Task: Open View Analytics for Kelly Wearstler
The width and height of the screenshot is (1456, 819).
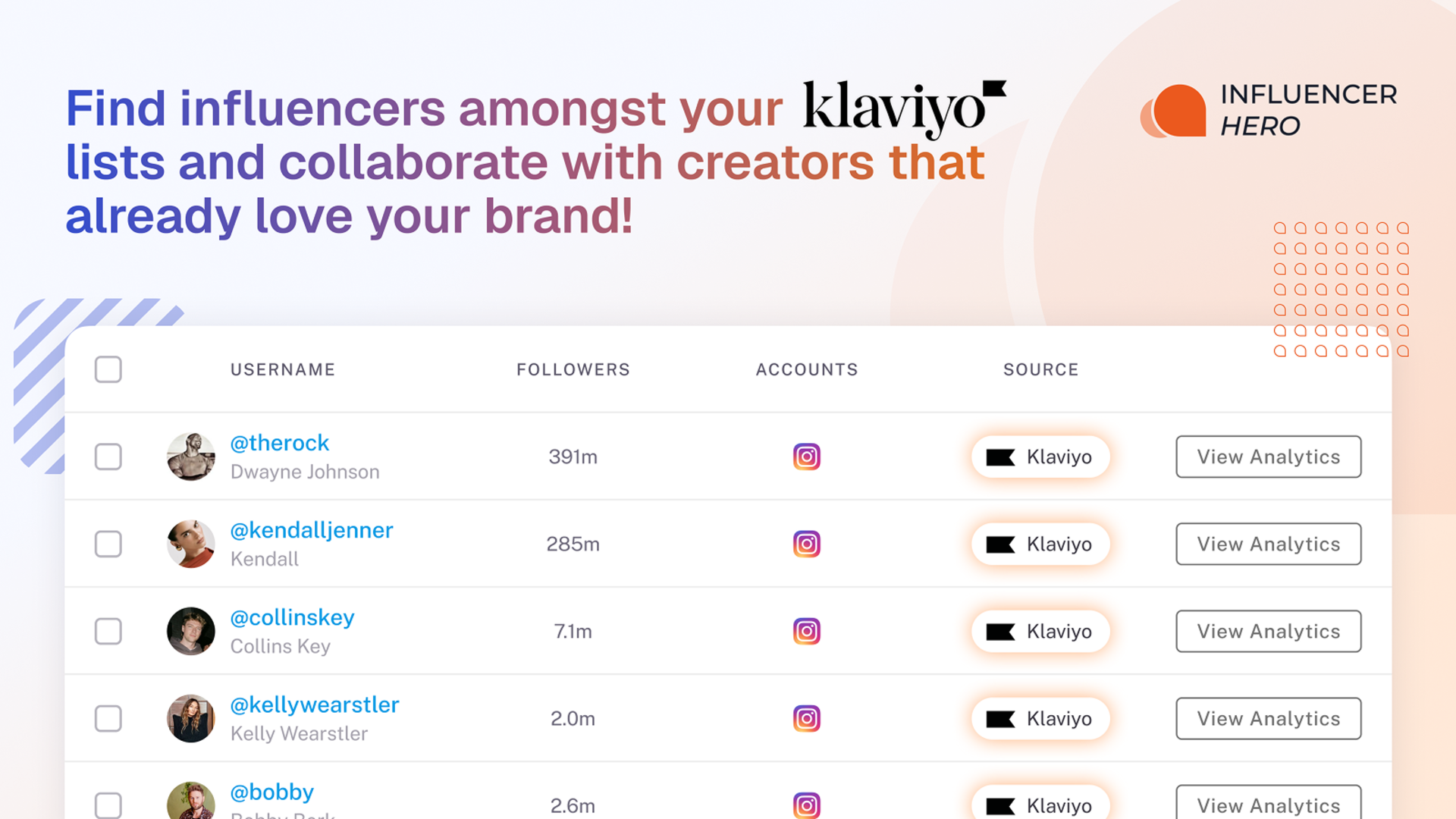Action: tap(1268, 718)
